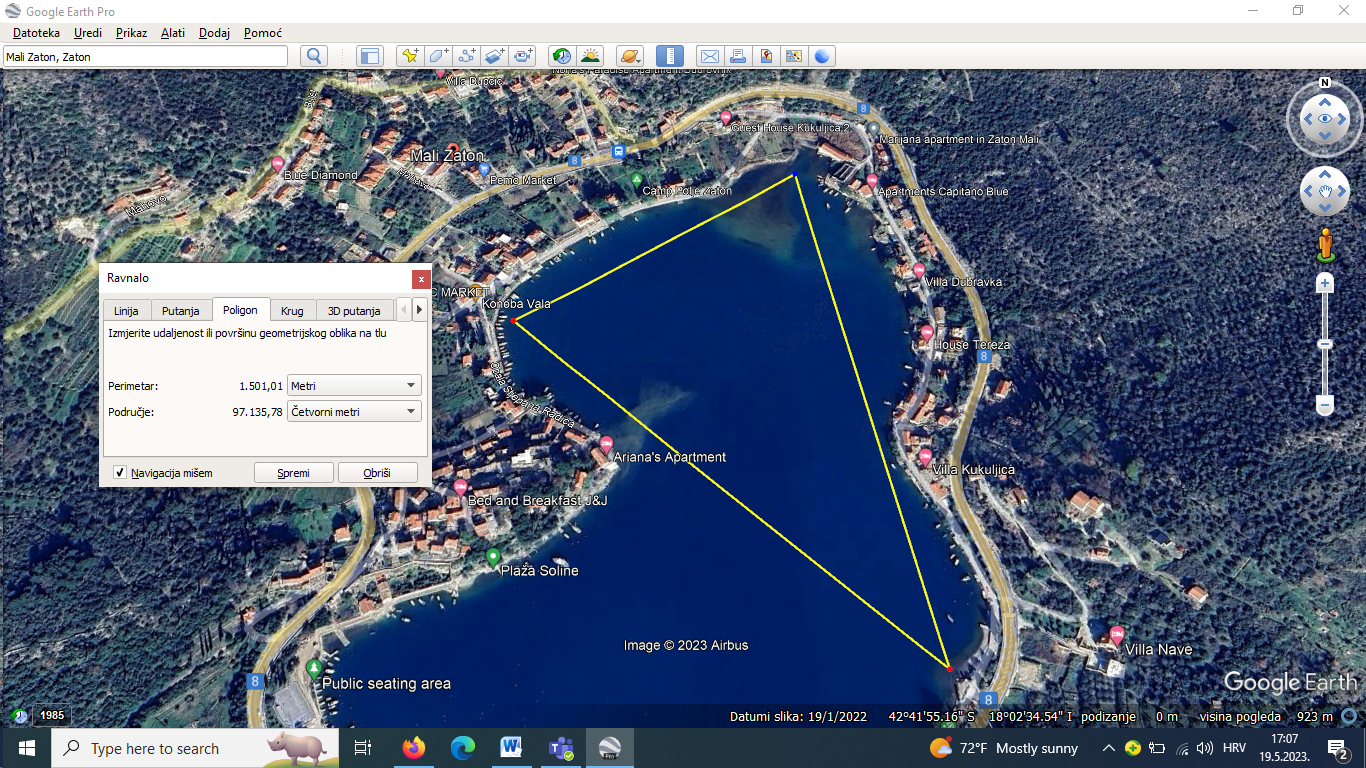Click the Add Placemark pushpin icon
Viewport: 1366px width, 768px height.
[409, 57]
